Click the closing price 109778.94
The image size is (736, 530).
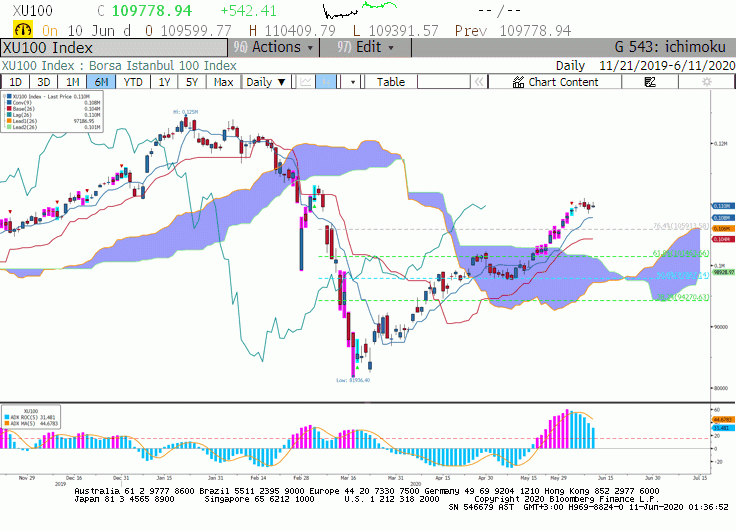(152, 10)
